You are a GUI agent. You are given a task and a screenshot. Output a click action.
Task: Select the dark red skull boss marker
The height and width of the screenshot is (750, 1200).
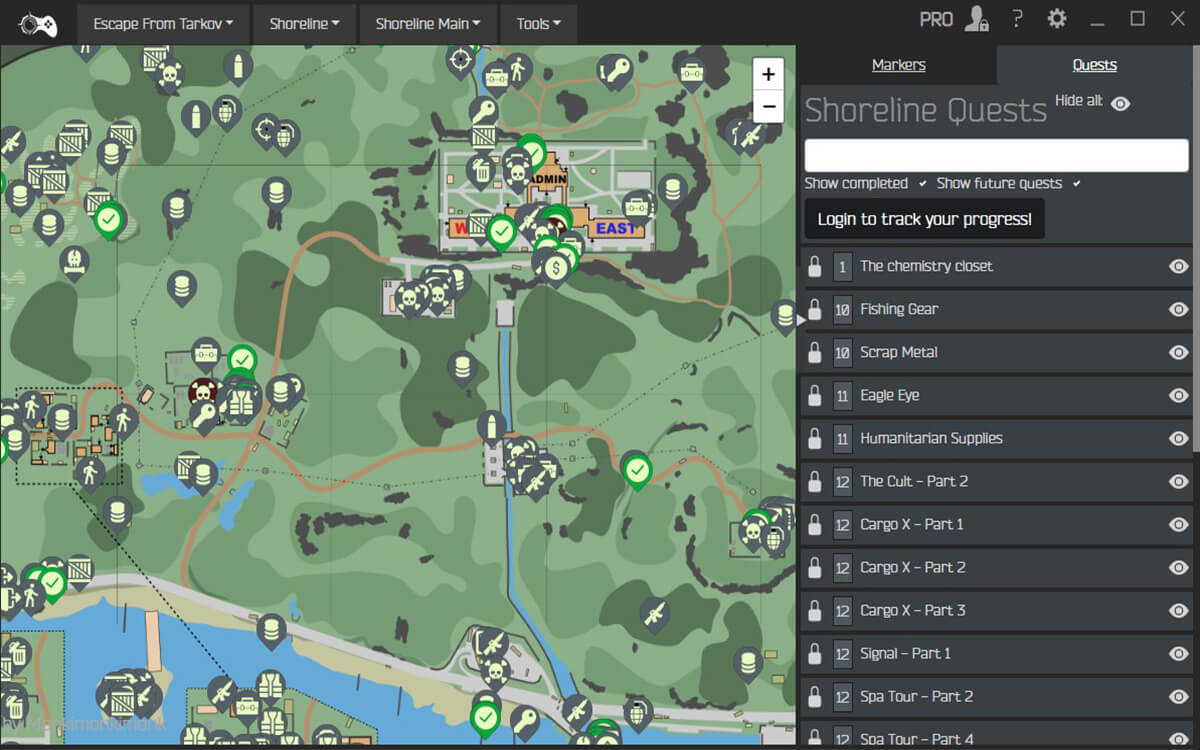[x=204, y=391]
